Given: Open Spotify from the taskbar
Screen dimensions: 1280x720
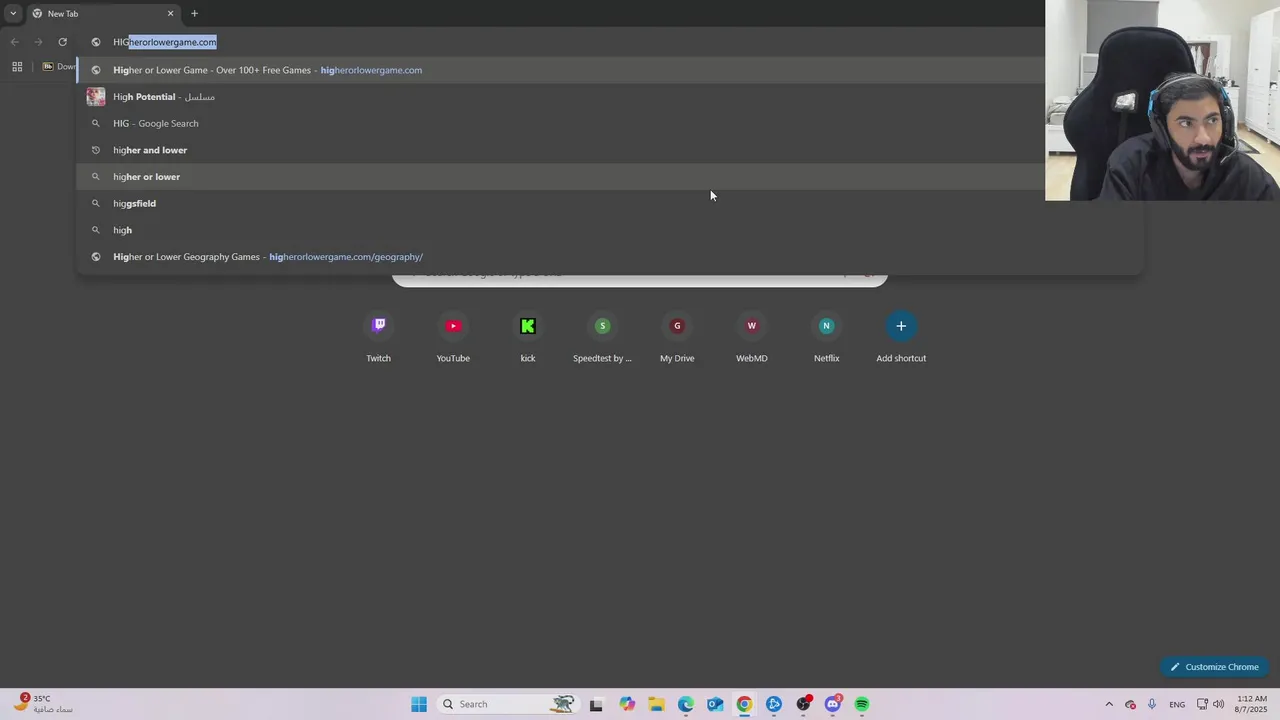Looking at the screenshot, I should 862,704.
